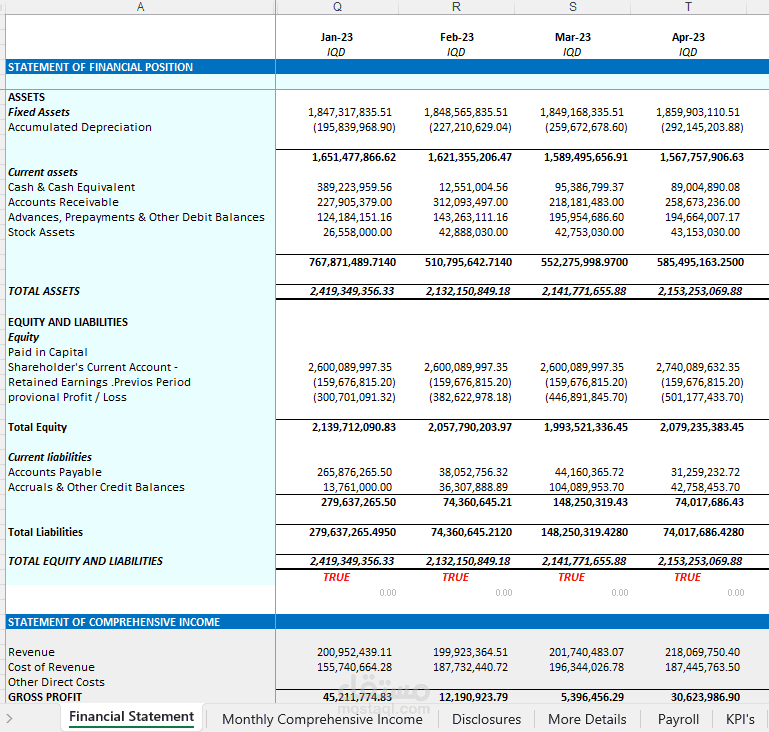Open the Monthly Comprehensive Income sheet tab

click(322, 719)
